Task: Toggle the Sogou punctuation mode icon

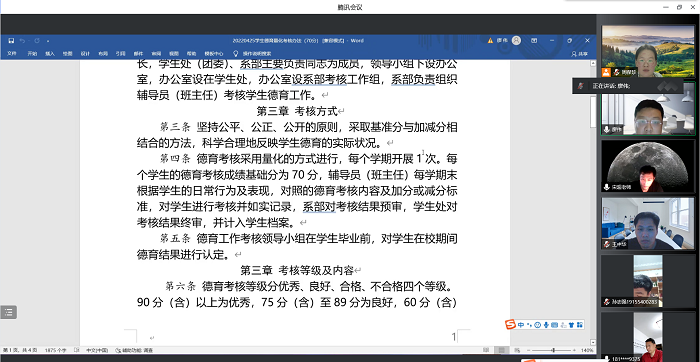Action: coord(529,325)
